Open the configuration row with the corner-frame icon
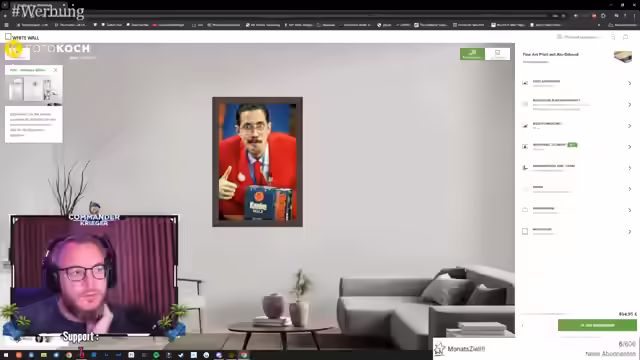640x360 pixels. pos(577,168)
